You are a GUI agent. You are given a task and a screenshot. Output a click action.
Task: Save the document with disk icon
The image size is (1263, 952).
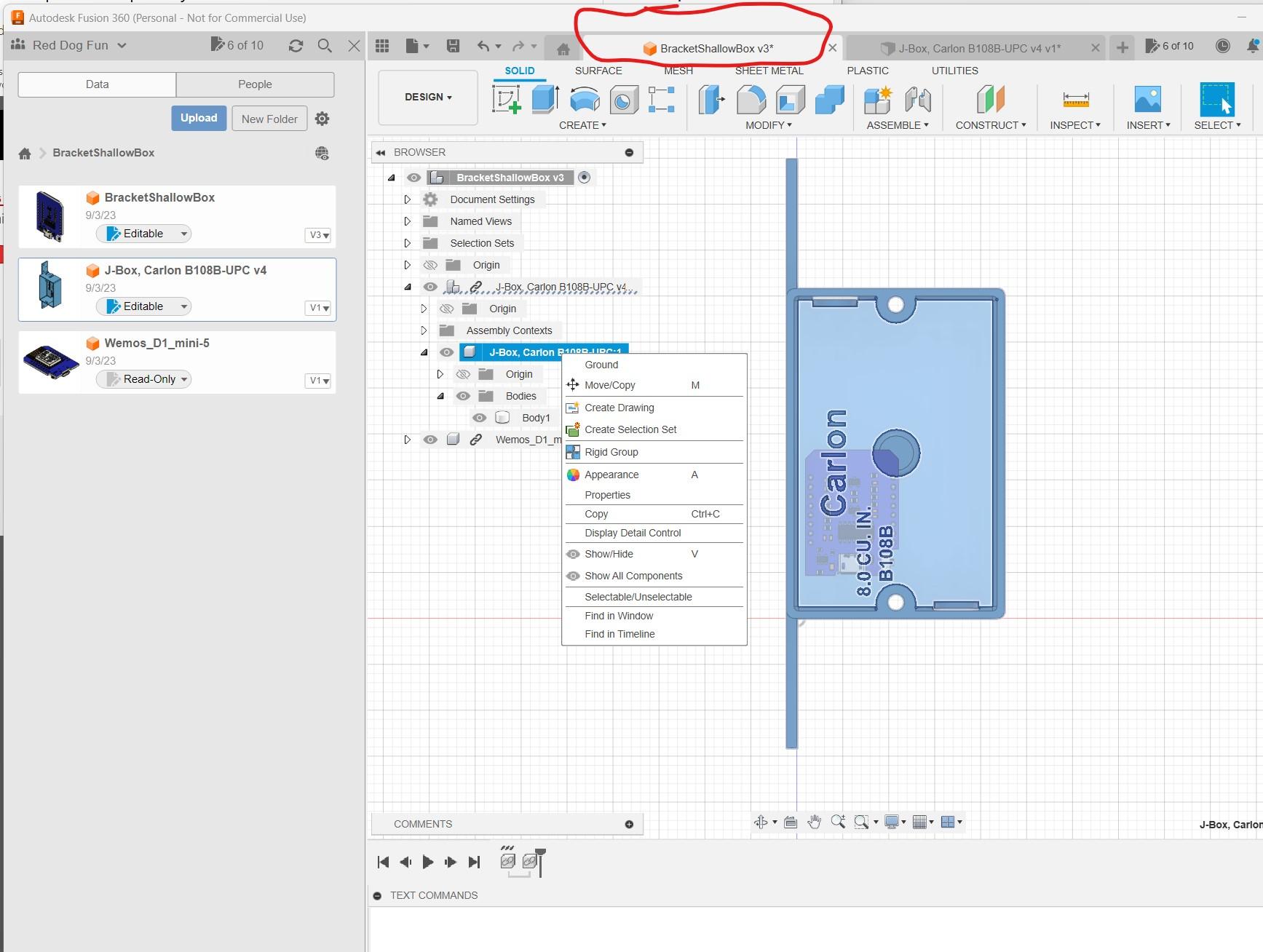(453, 47)
